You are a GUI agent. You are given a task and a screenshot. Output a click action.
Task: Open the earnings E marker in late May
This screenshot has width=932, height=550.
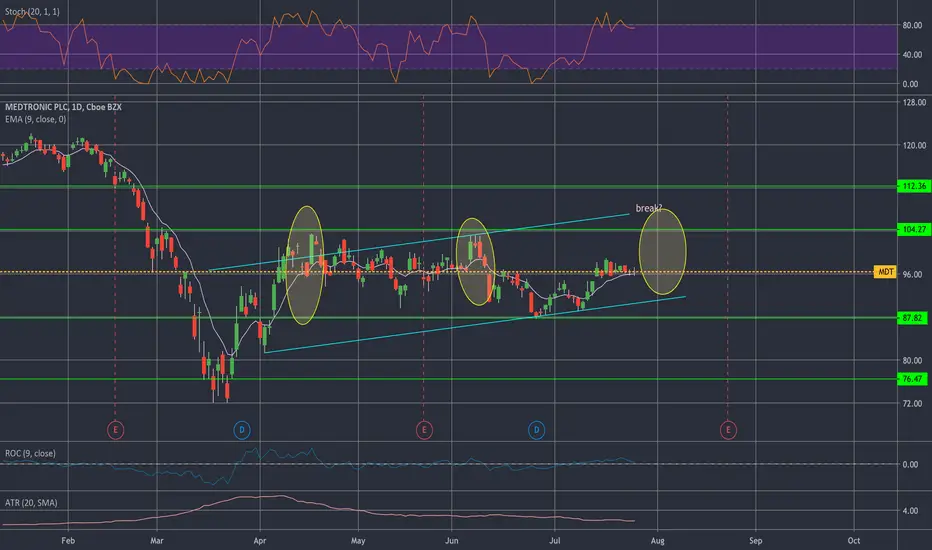(x=424, y=430)
